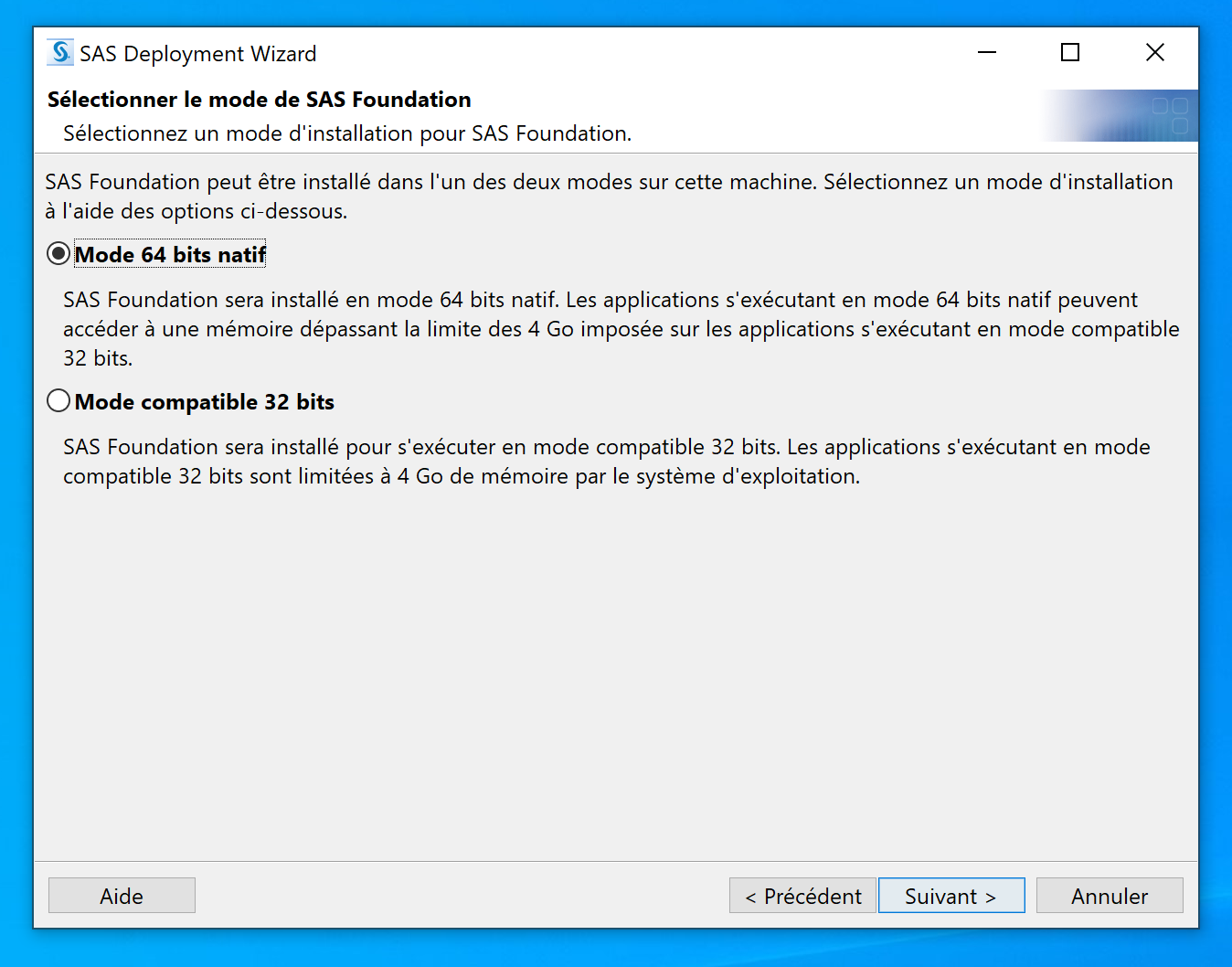Click the "SAS Deployment Wizard" title bar text

click(198, 54)
